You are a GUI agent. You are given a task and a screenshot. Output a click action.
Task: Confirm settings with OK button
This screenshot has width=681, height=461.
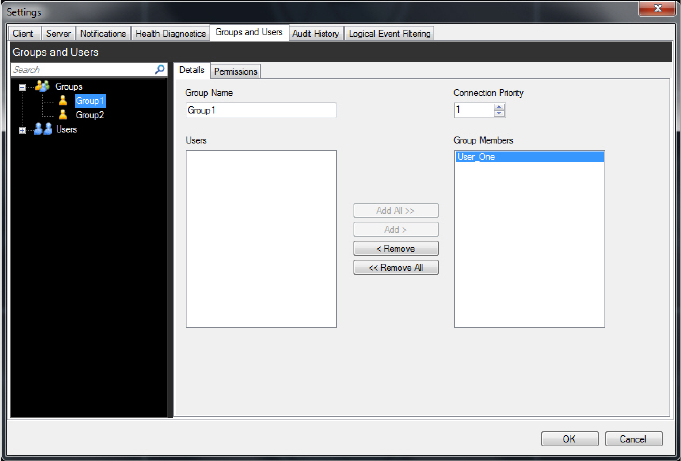(569, 439)
